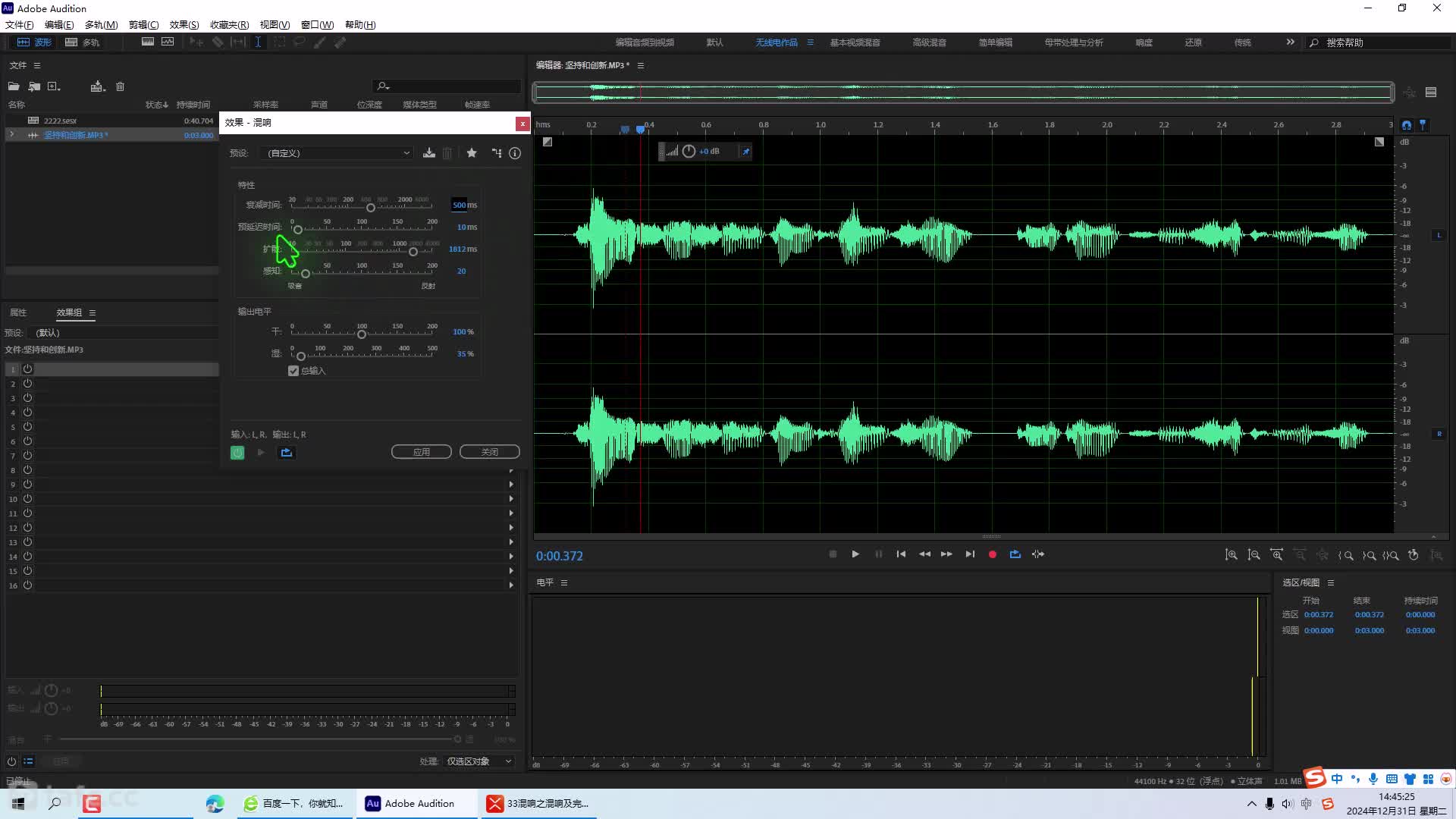The height and width of the screenshot is (819, 1456).
Task: Open Windows Start menu
Action: coord(18,803)
